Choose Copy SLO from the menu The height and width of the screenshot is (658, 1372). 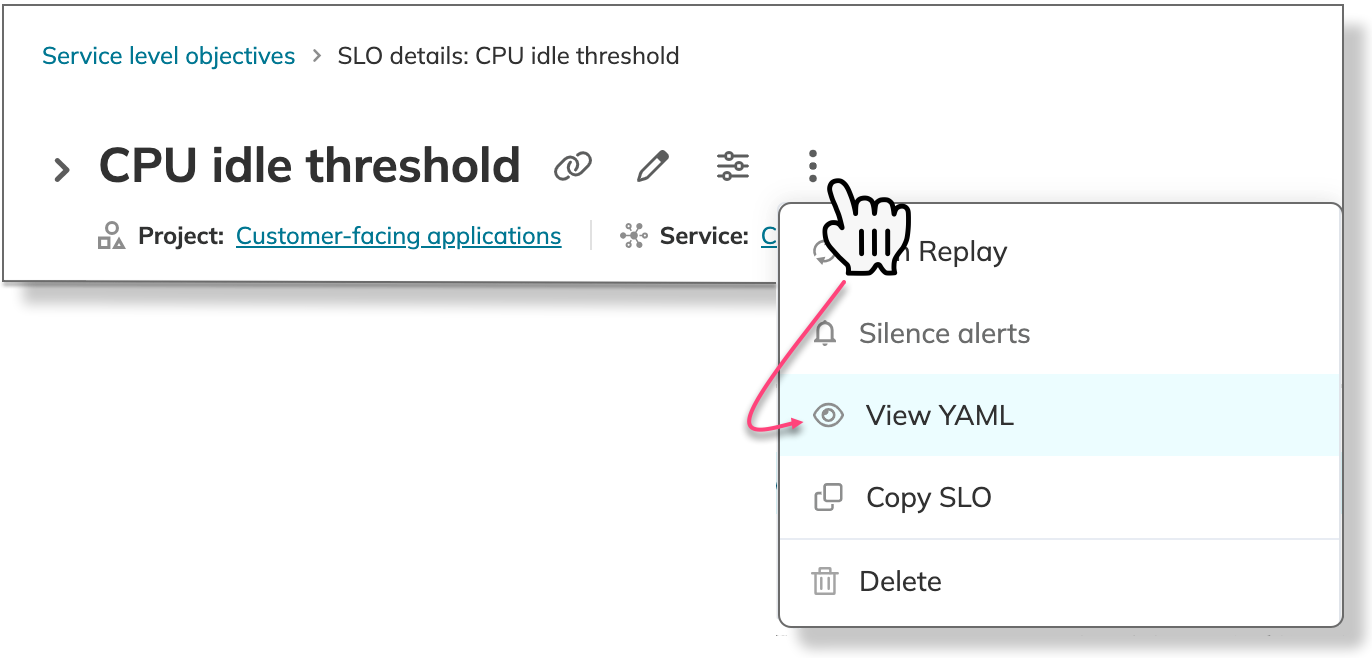pos(1060,497)
